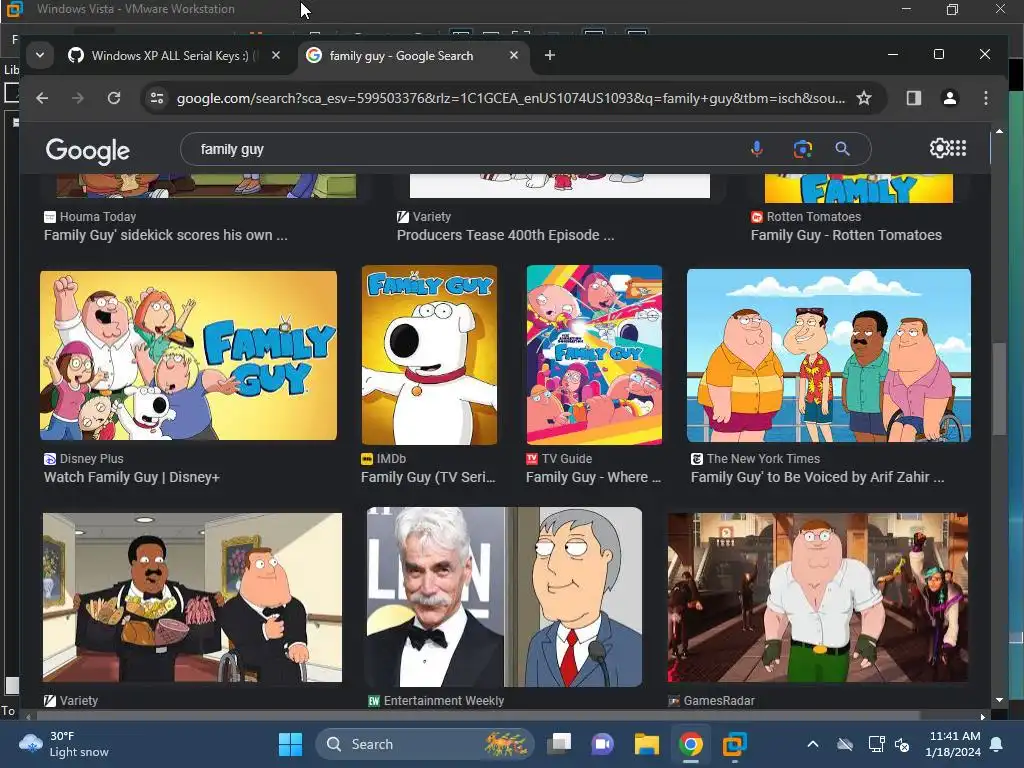Click the Chrome forward arrow
1024x768 pixels.
[78, 98]
